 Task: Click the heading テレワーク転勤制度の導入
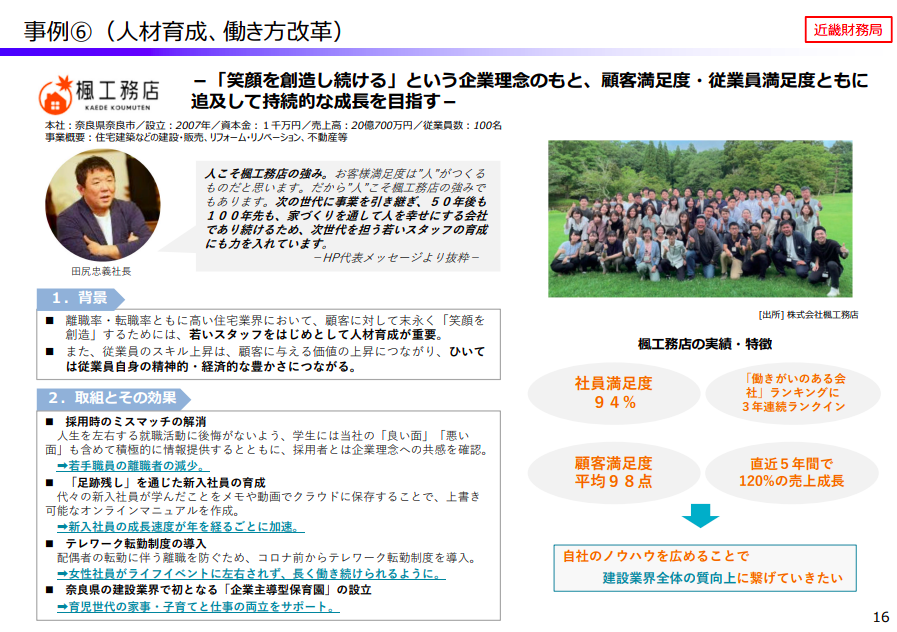136,543
